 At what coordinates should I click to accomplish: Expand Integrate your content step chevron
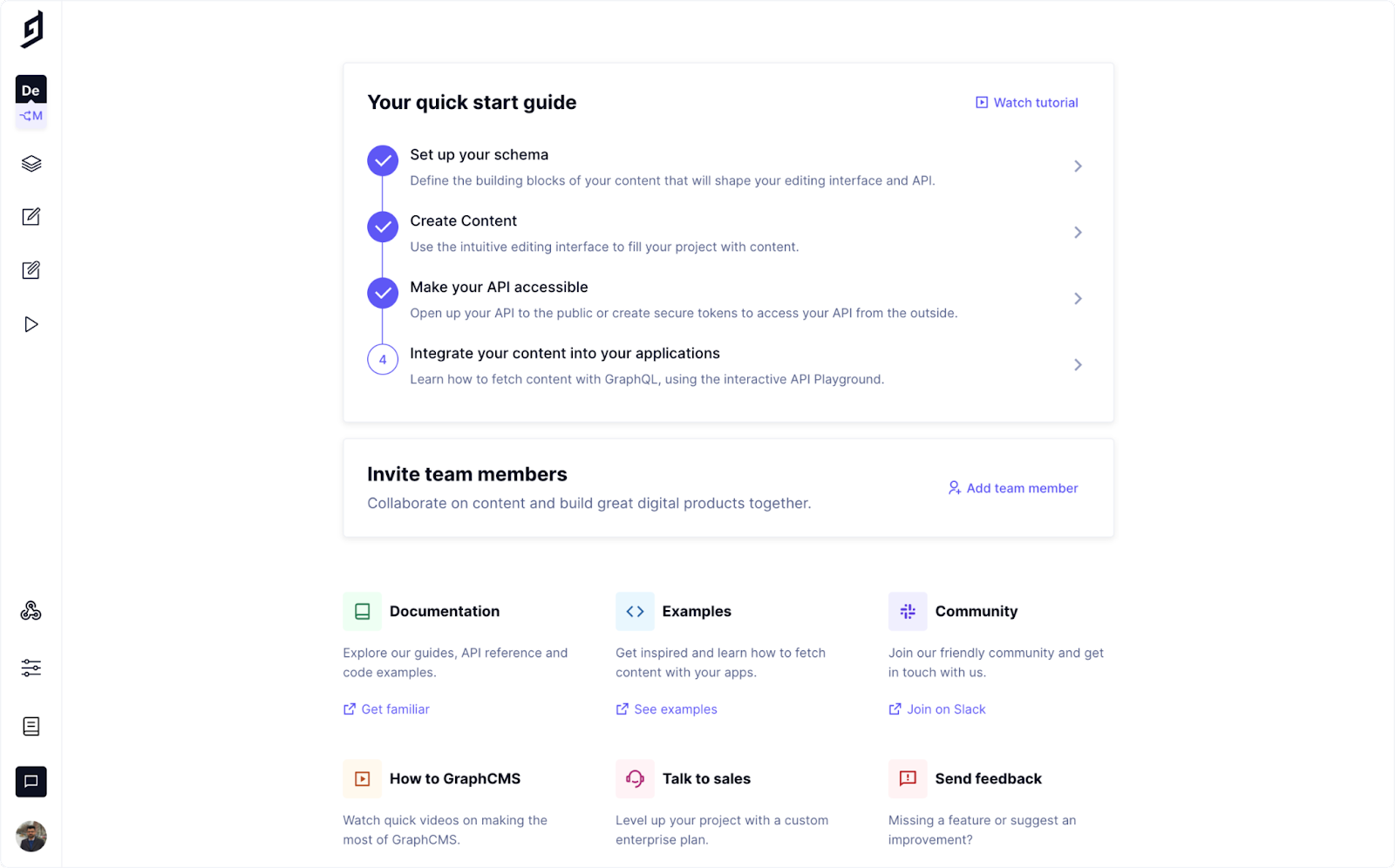[1078, 365]
